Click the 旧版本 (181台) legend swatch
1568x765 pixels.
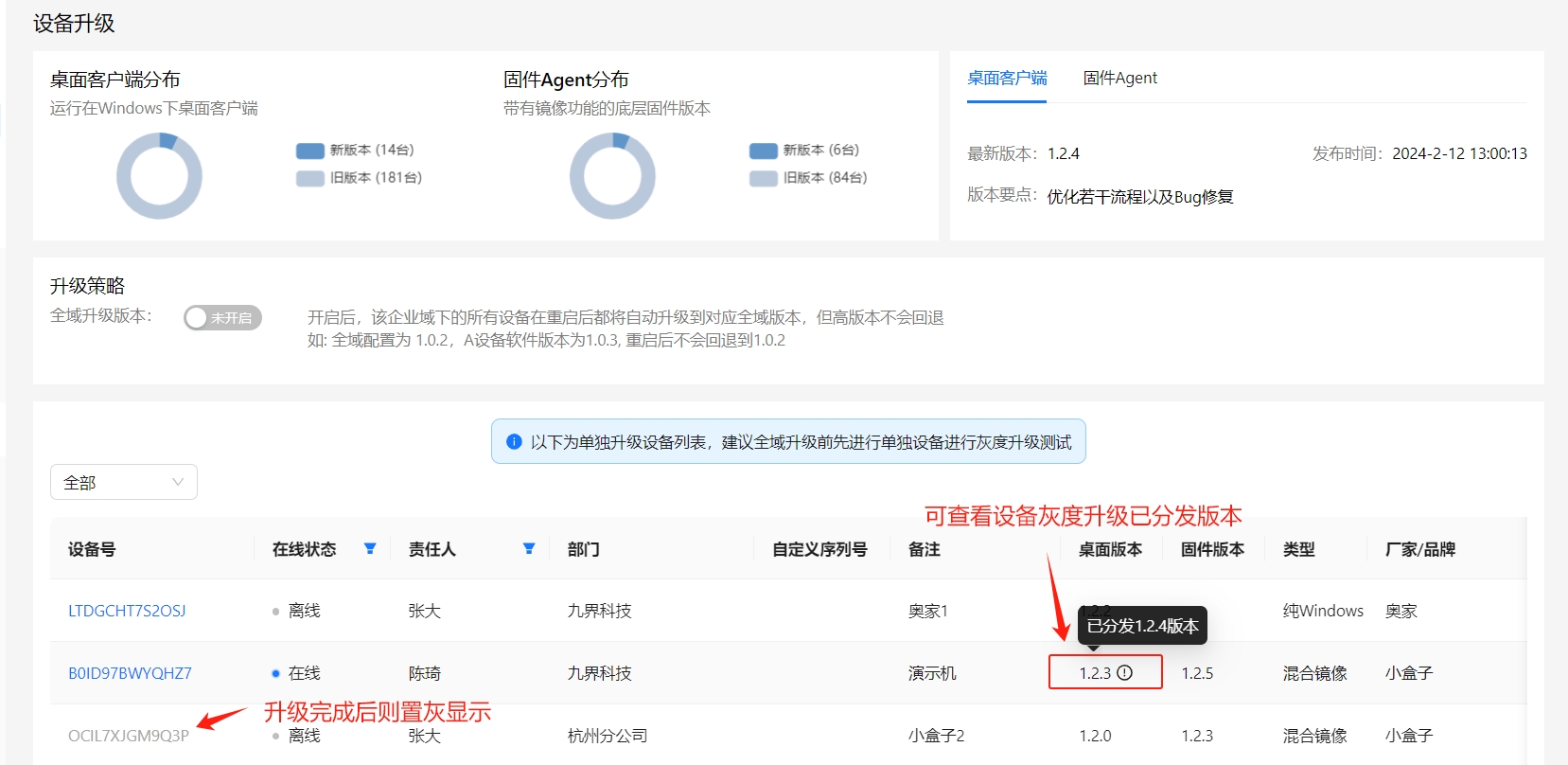pos(310,178)
